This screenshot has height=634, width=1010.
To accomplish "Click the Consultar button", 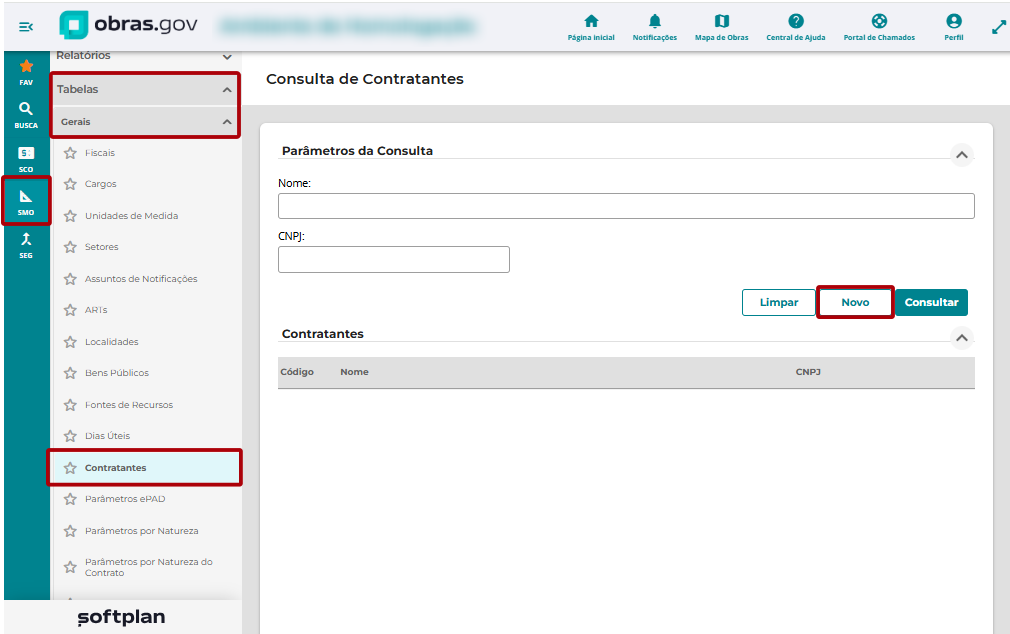I will (931, 302).
